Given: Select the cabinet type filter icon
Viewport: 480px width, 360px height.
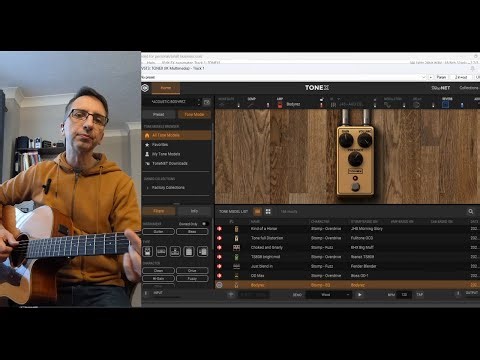Looking at the screenshot, I should (x=189, y=251).
